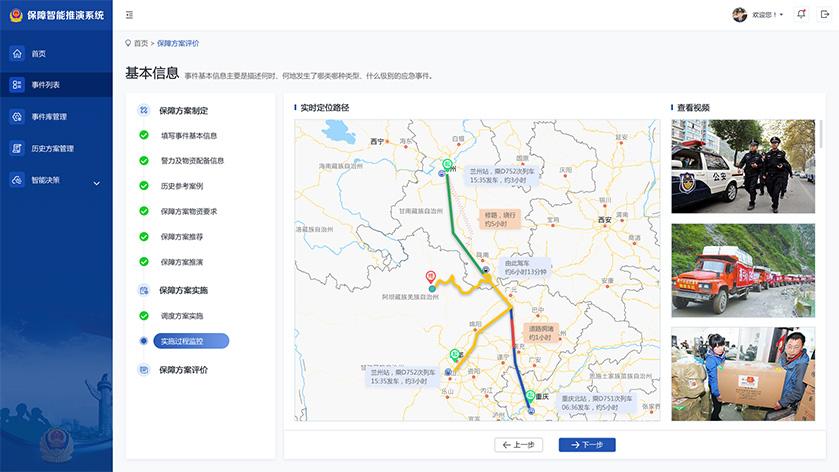Click green check beside 保障方案物资要求

coord(144,211)
